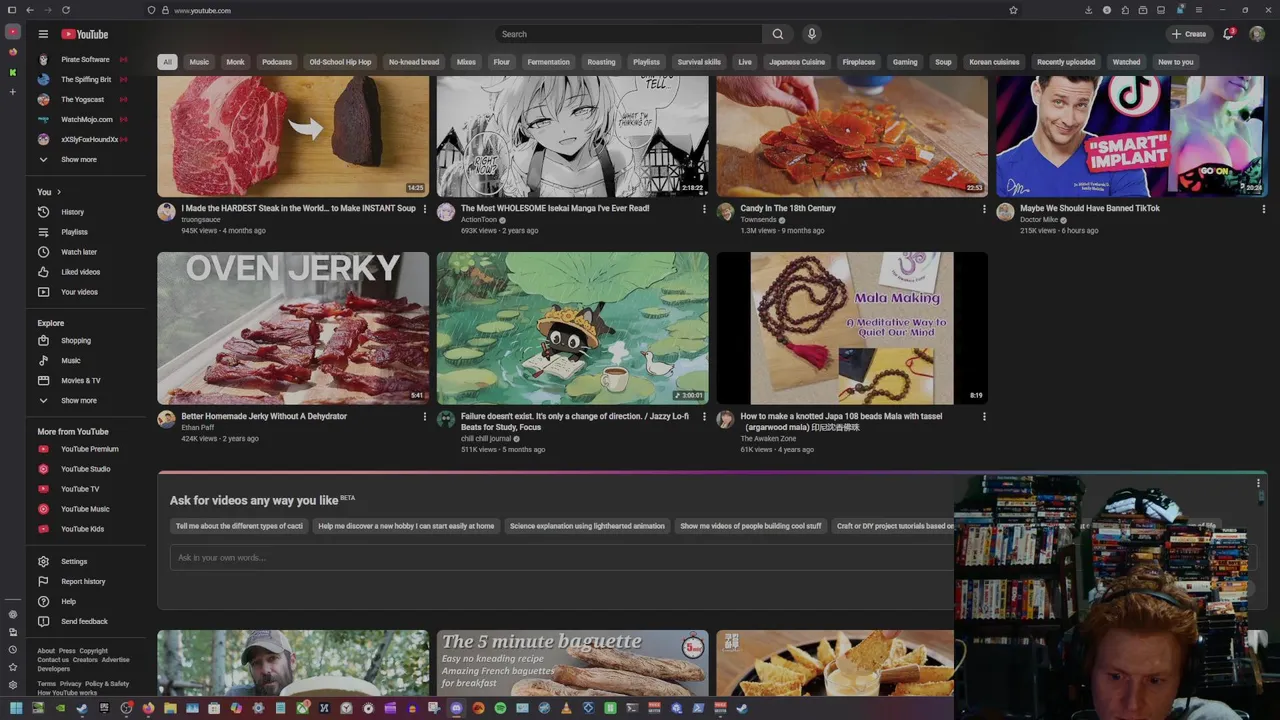Open options menu for Candy In The 18th Century
The image size is (1280, 720).
tap(984, 209)
